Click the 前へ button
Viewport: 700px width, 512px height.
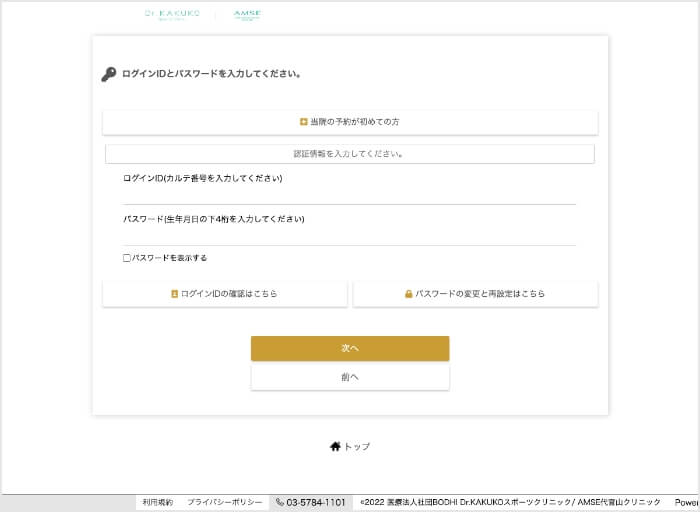pyautogui.click(x=350, y=378)
